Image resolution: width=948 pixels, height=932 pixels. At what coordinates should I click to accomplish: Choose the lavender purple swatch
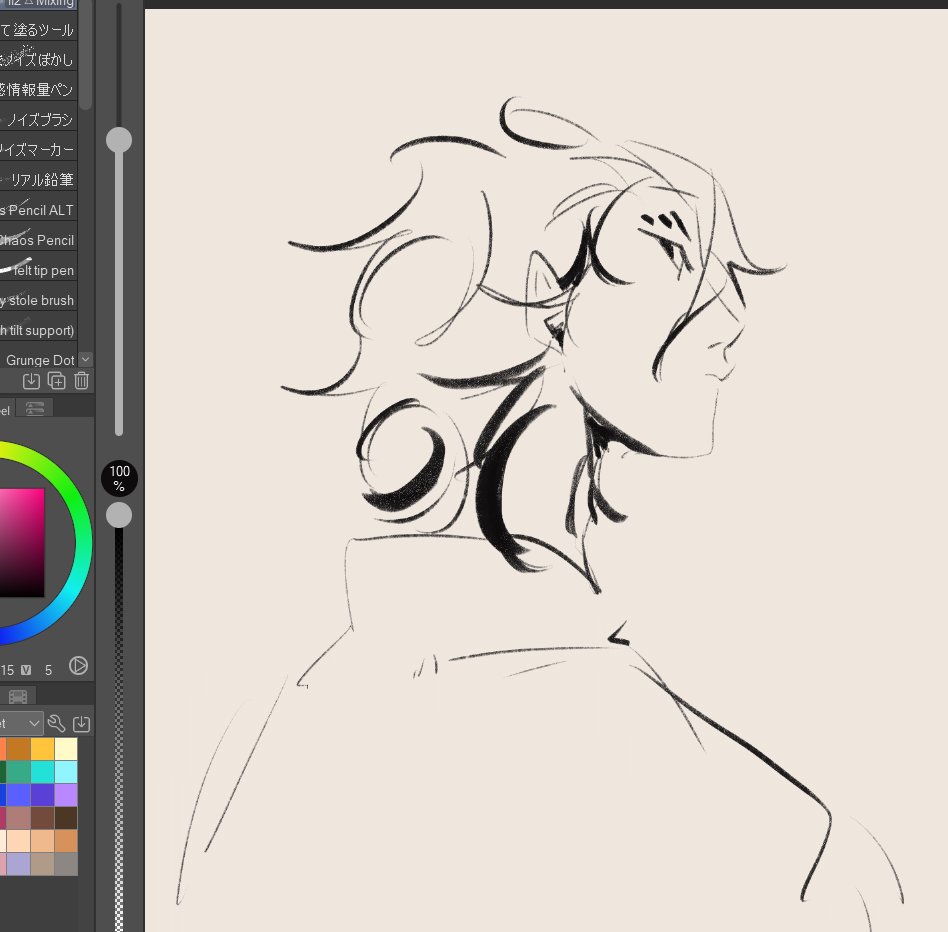(x=66, y=795)
